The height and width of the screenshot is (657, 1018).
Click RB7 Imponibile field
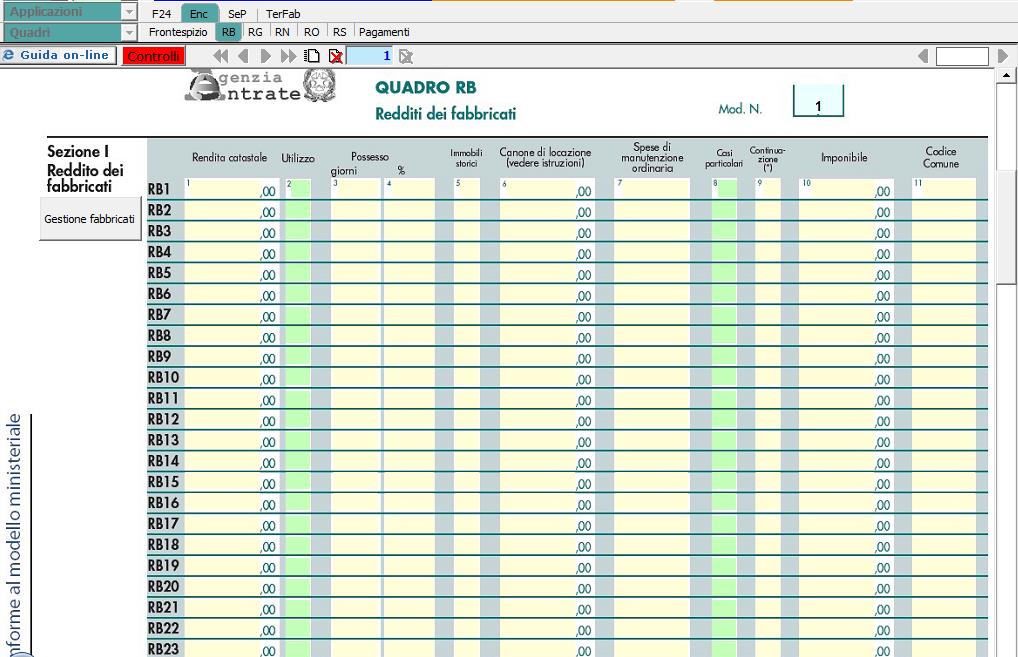pos(846,315)
